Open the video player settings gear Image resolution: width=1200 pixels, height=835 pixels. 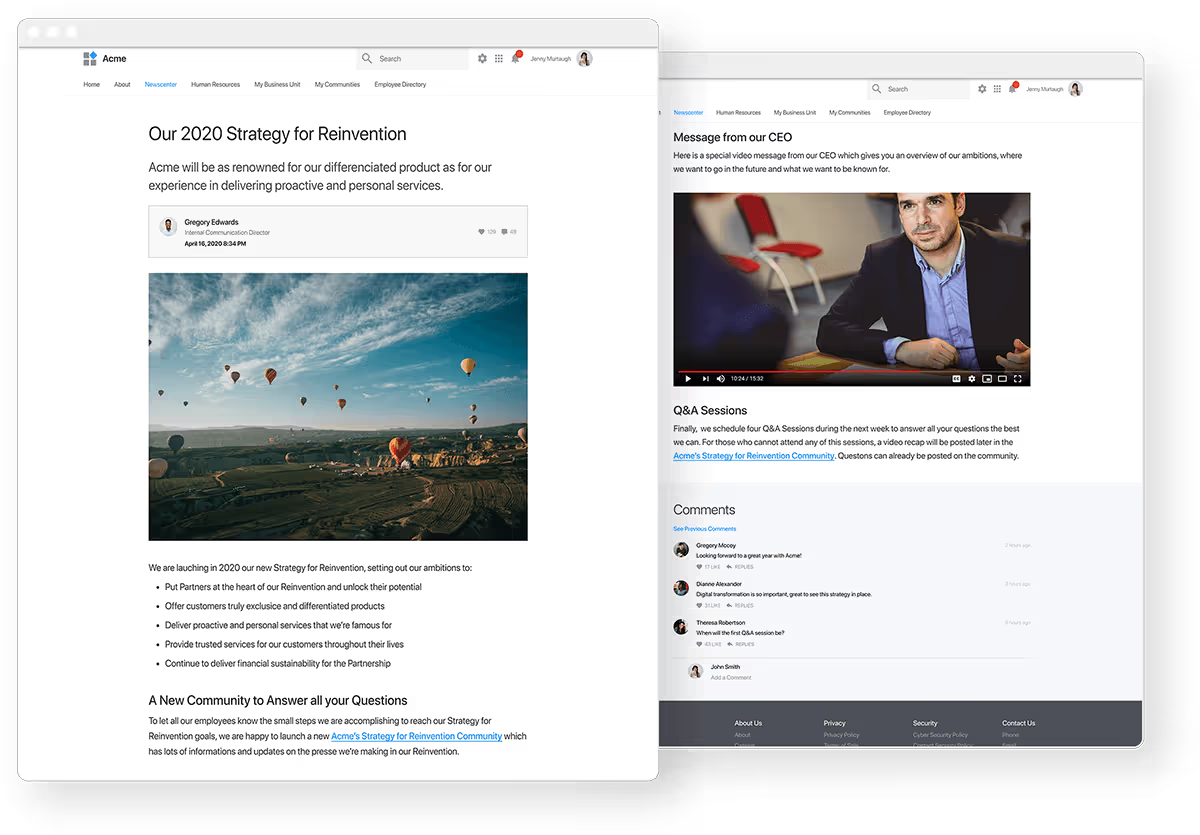pos(971,379)
